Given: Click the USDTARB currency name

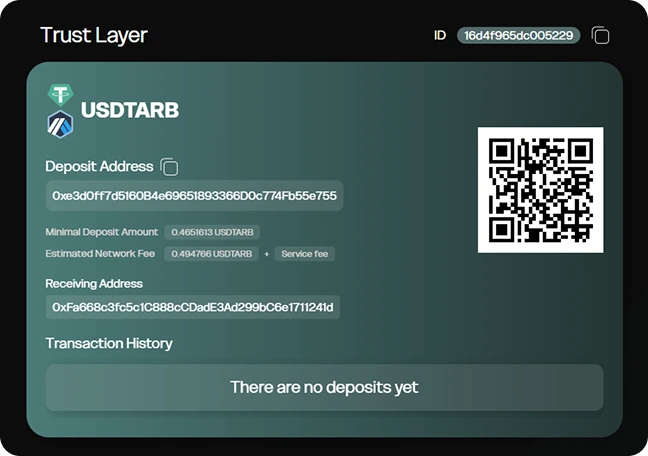Looking at the screenshot, I should [x=129, y=110].
